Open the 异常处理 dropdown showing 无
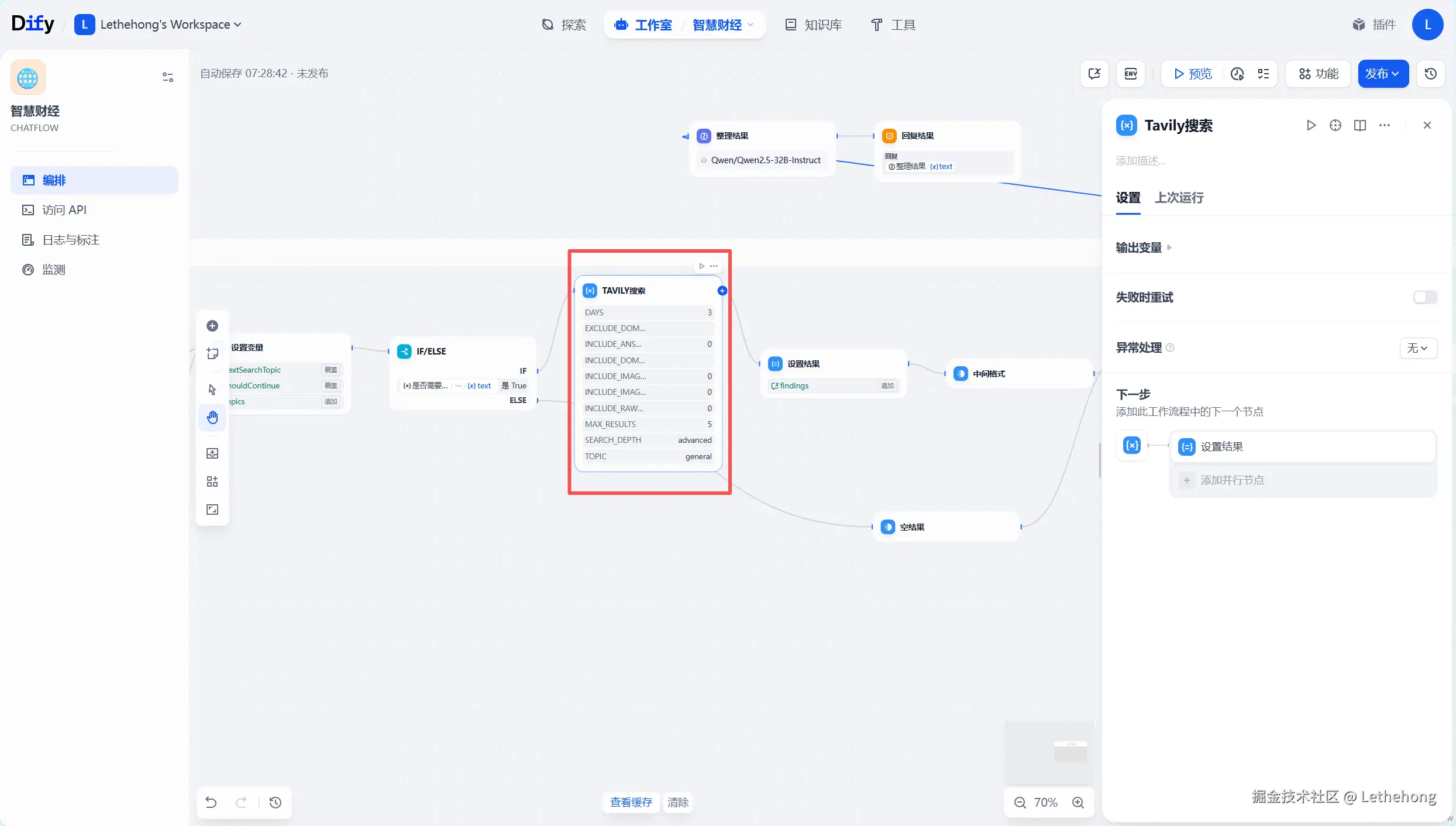 point(1417,348)
